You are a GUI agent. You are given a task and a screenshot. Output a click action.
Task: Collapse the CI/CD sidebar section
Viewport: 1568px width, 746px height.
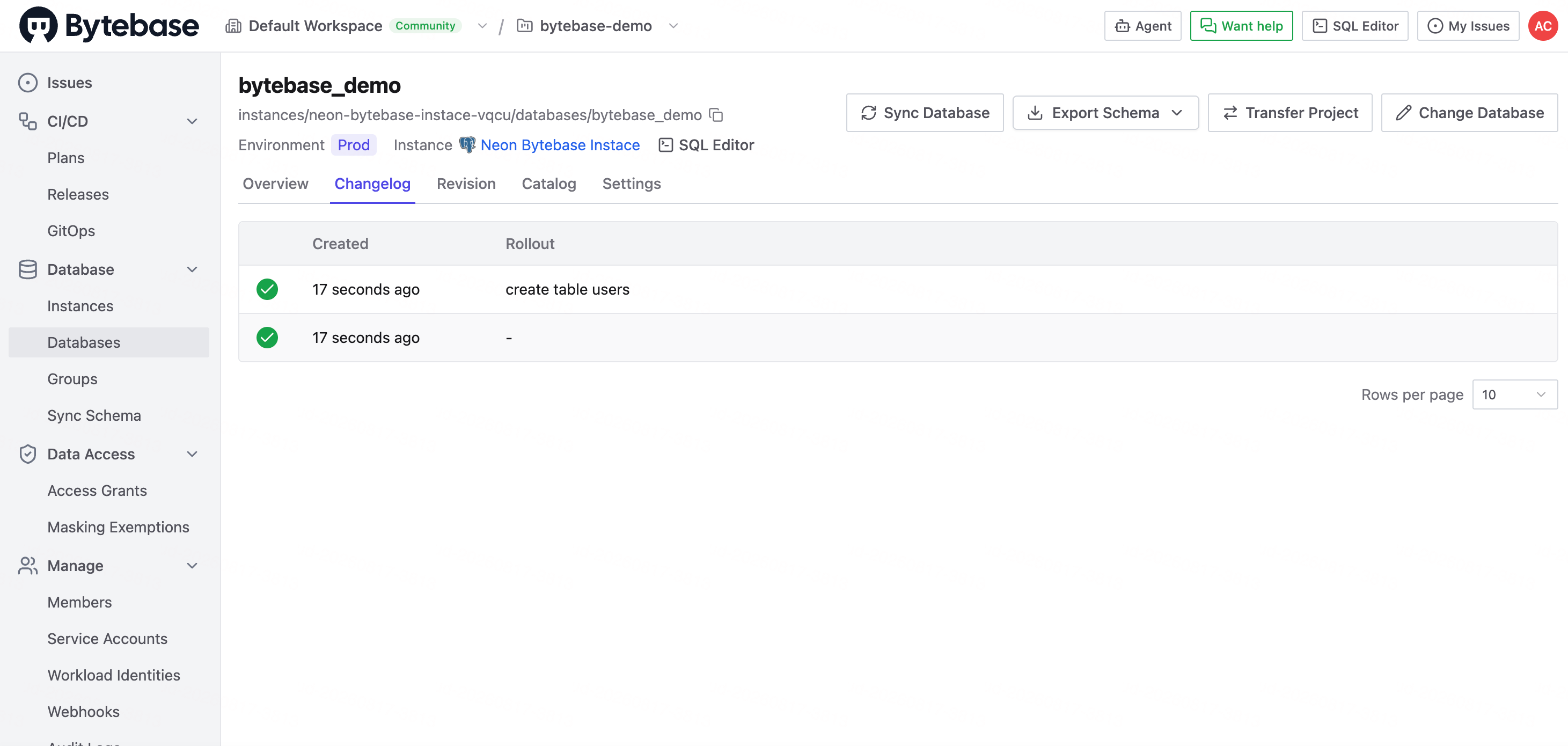click(x=192, y=121)
